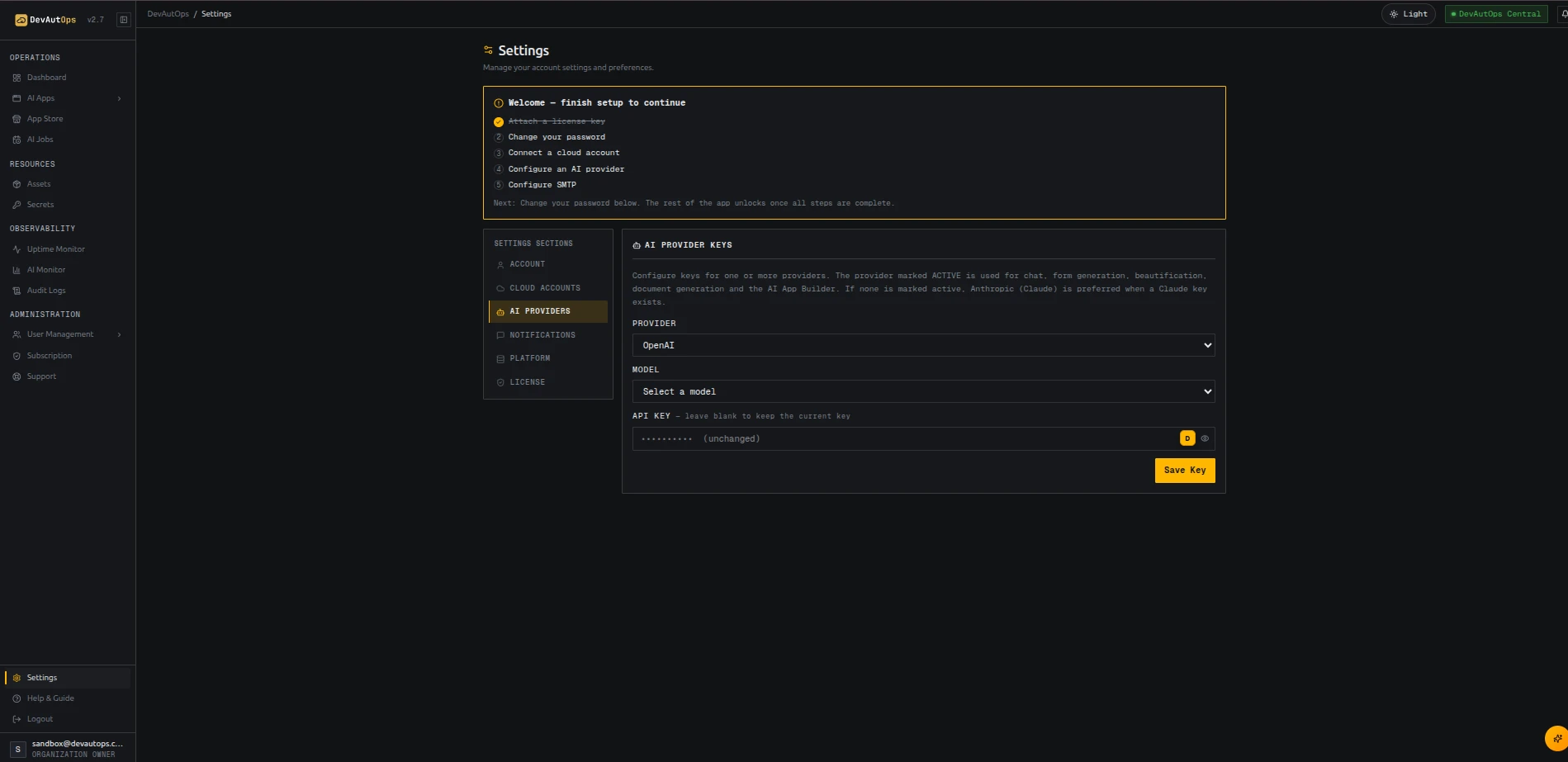Click the Uptime Monitor pulse icon
Image resolution: width=1568 pixels, height=762 pixels.
tap(17, 249)
